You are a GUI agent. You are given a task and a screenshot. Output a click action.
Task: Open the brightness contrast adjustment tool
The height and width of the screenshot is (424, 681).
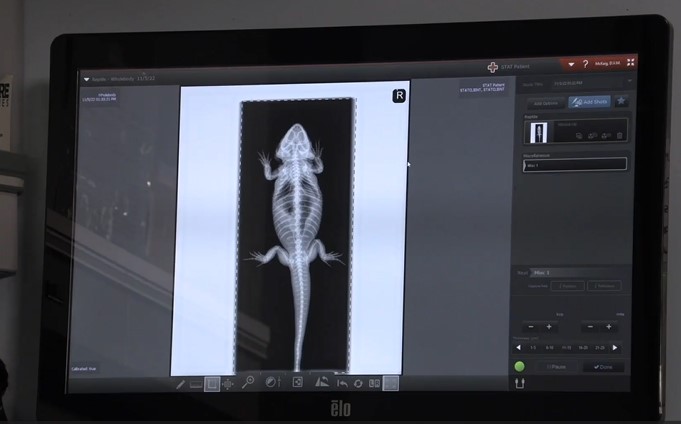(272, 382)
